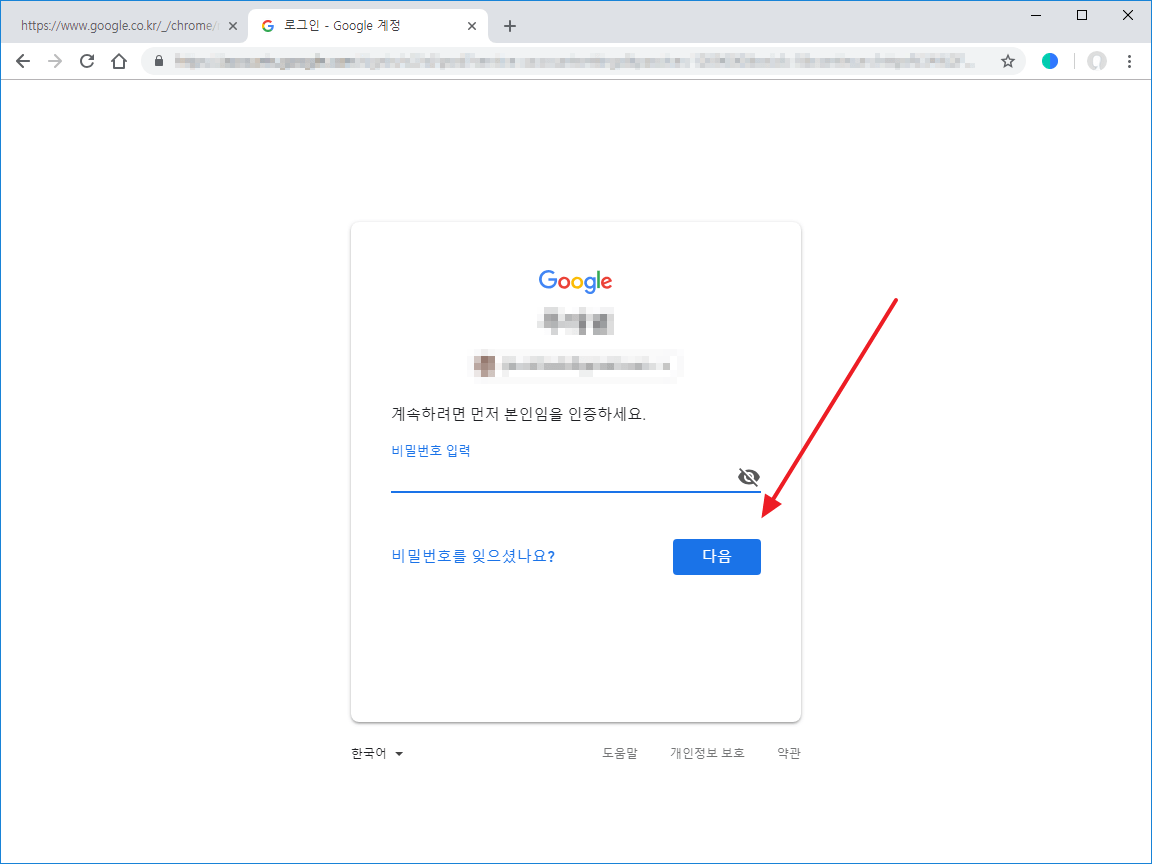Reload the current page
Image resolution: width=1152 pixels, height=864 pixels.
[87, 61]
